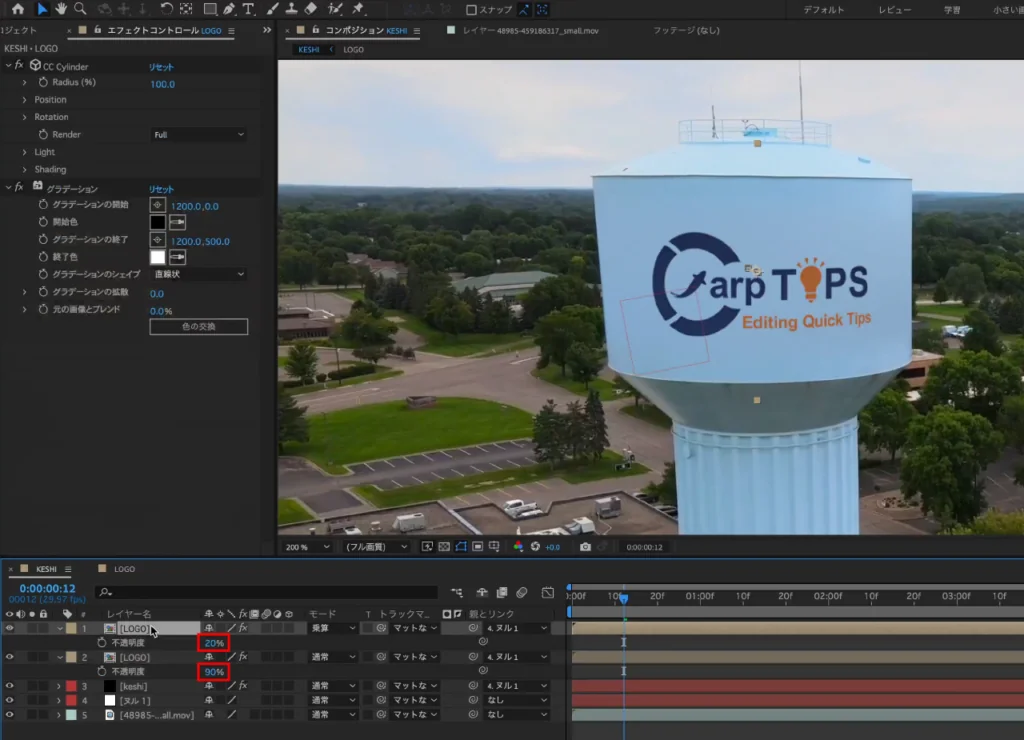
Task: Click the Home icon in the toolbar
Action: (x=18, y=9)
